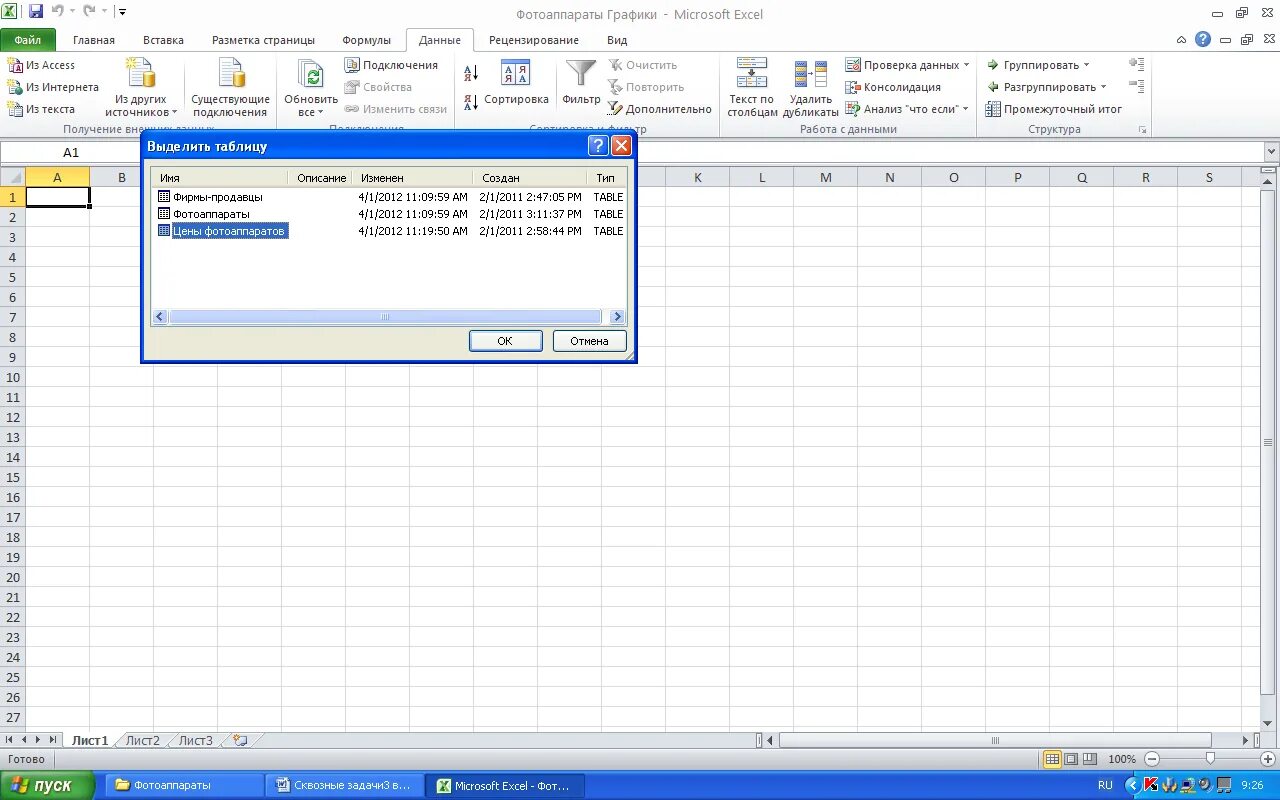Image resolution: width=1280 pixels, height=800 pixels.
Task: Open the Customize Quick Access Toolbar dropdown
Action: tap(122, 12)
